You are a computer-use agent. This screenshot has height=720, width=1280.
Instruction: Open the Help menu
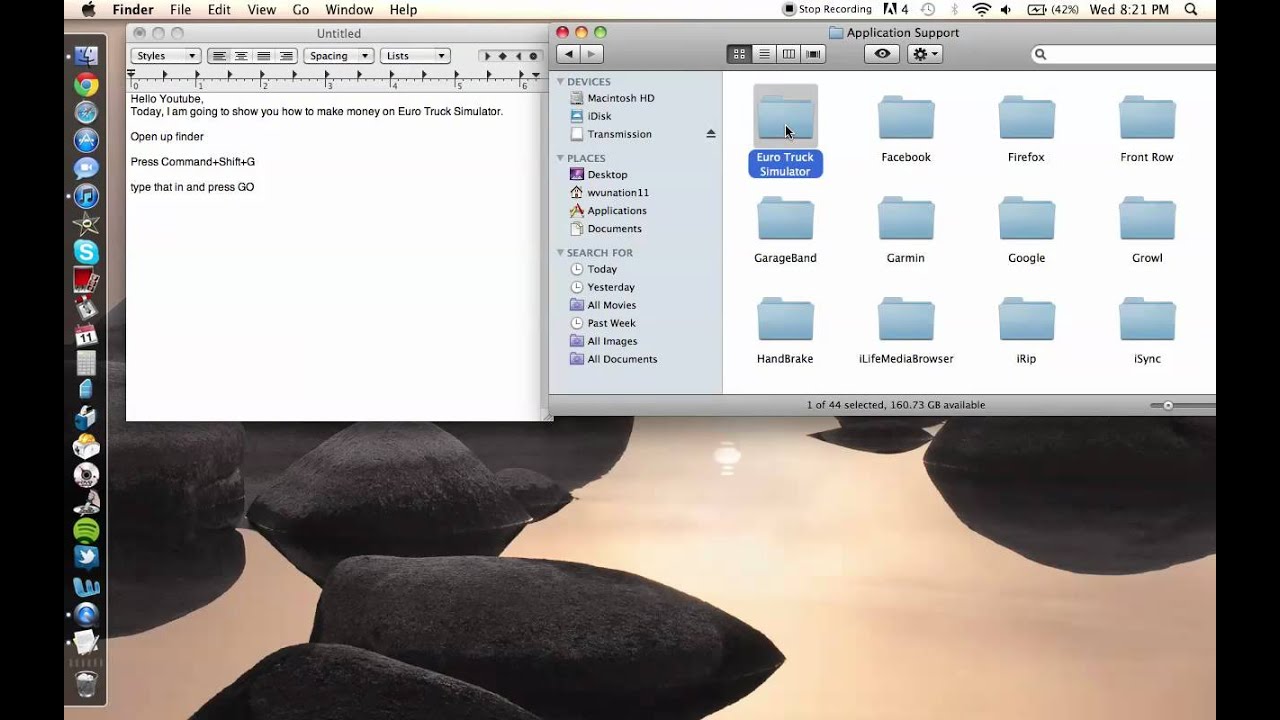point(403,9)
